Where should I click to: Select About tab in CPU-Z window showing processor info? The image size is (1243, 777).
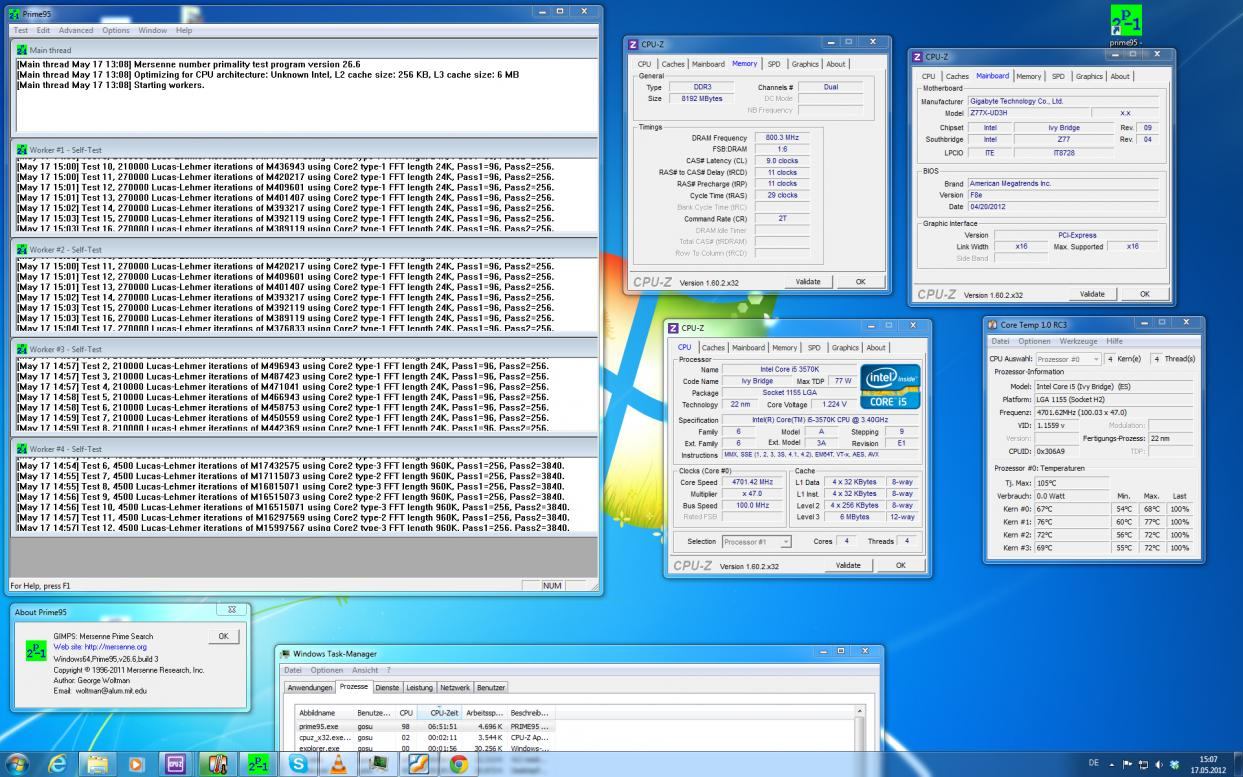coord(876,347)
